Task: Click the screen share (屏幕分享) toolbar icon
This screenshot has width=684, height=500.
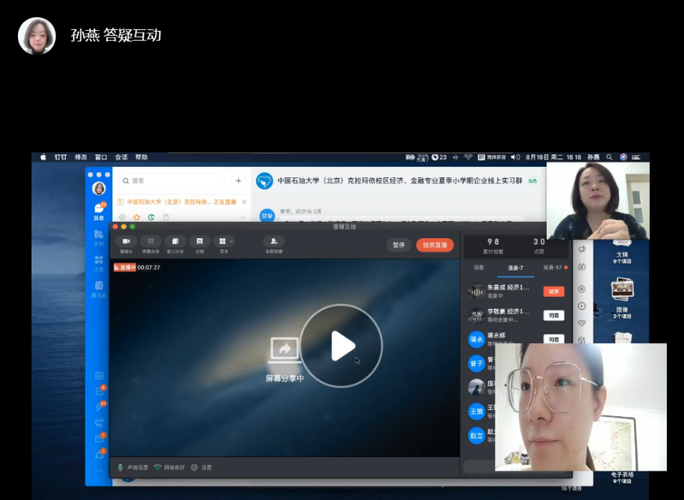Action: coord(151,243)
